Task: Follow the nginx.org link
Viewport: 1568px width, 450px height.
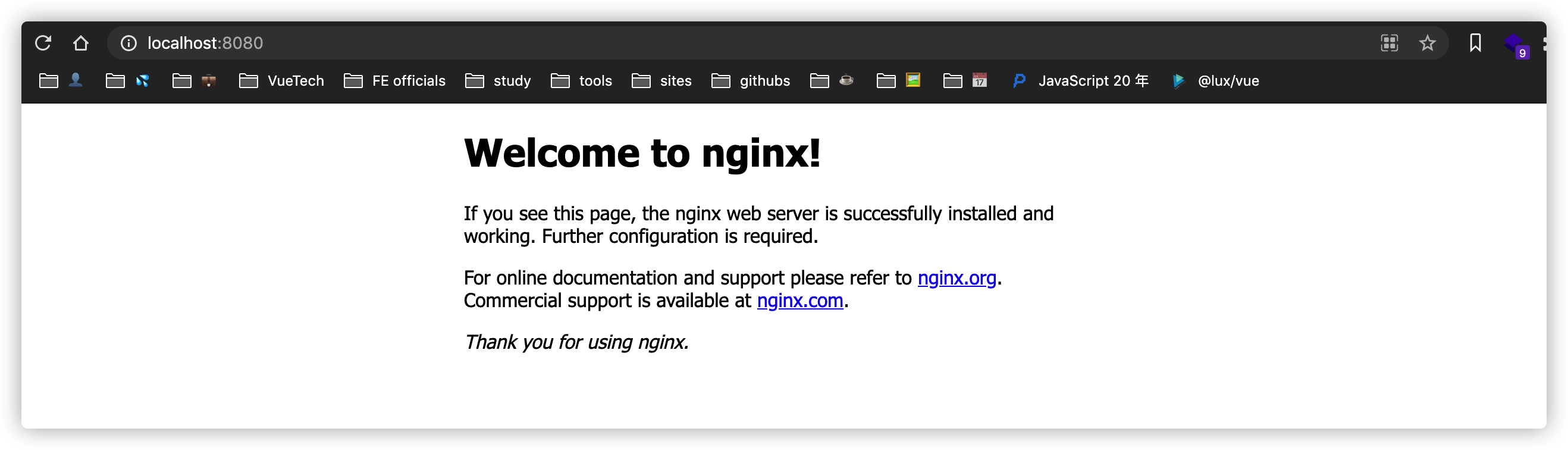Action: [x=957, y=279]
